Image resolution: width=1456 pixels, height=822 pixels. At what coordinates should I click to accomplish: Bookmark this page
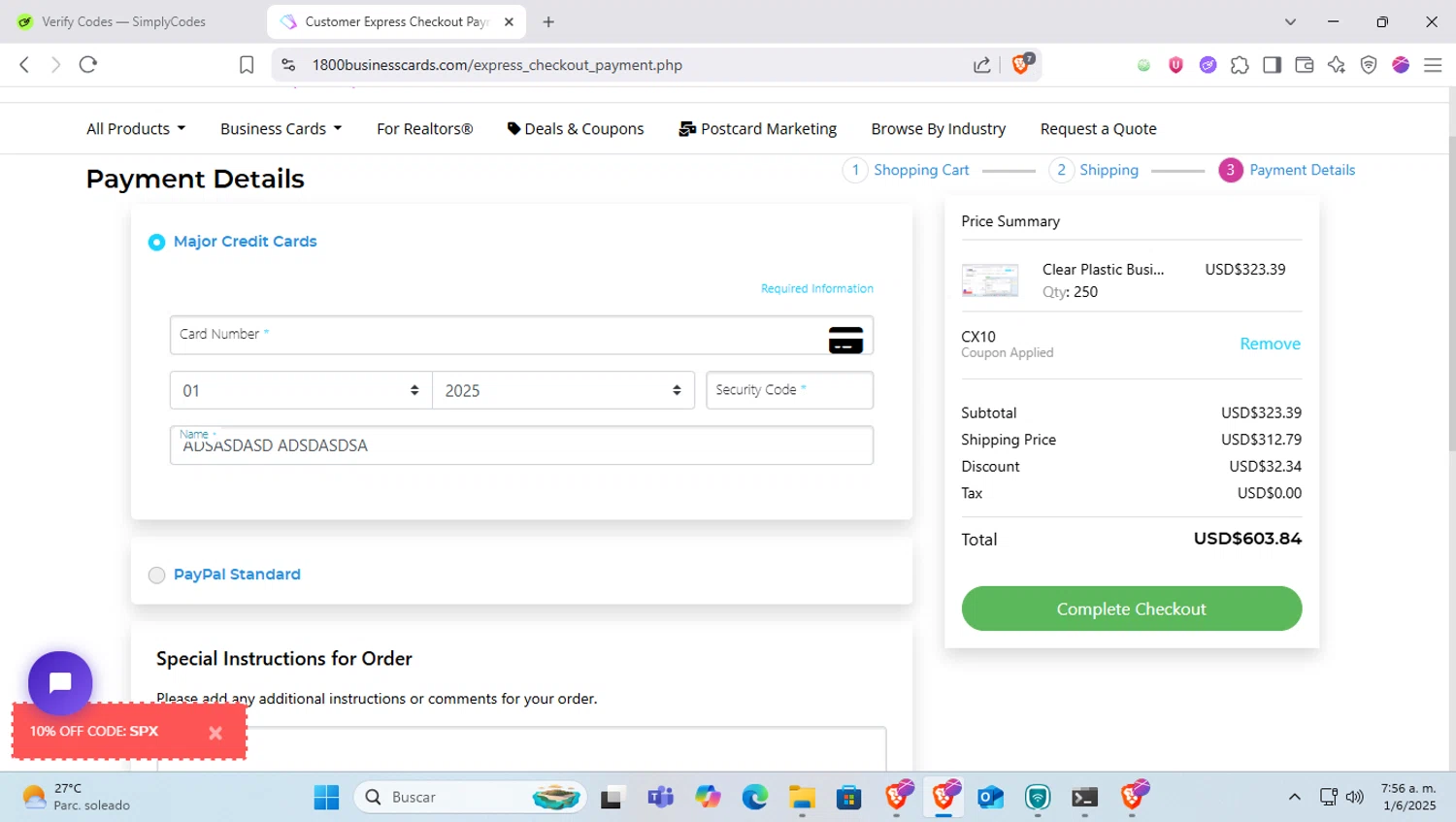click(247, 65)
